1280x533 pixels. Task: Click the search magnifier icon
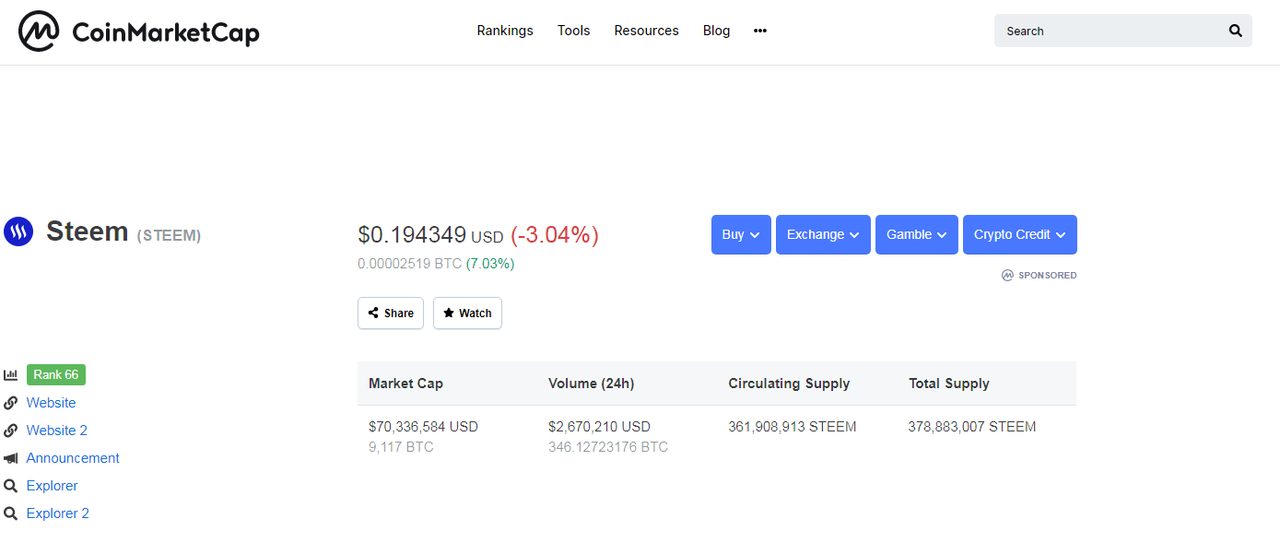pos(1235,31)
